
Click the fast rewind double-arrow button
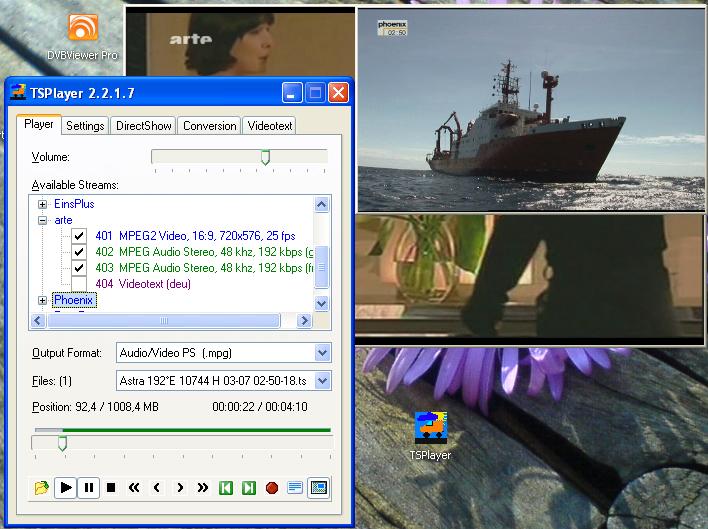134,488
